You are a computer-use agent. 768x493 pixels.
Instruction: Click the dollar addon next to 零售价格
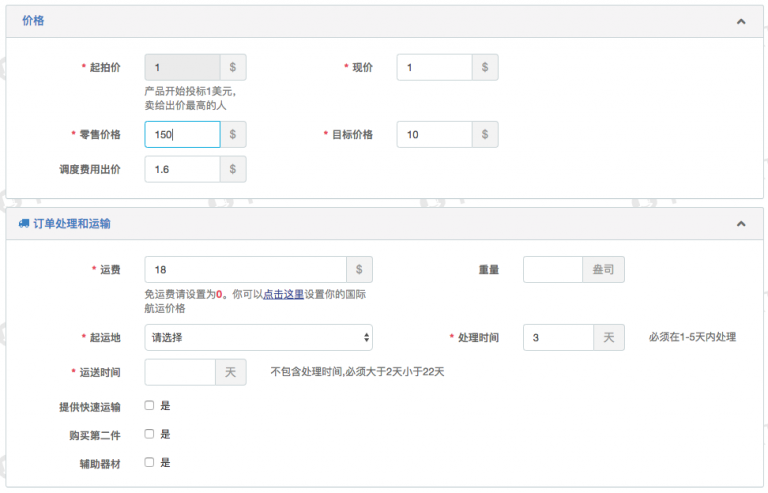[233, 135]
